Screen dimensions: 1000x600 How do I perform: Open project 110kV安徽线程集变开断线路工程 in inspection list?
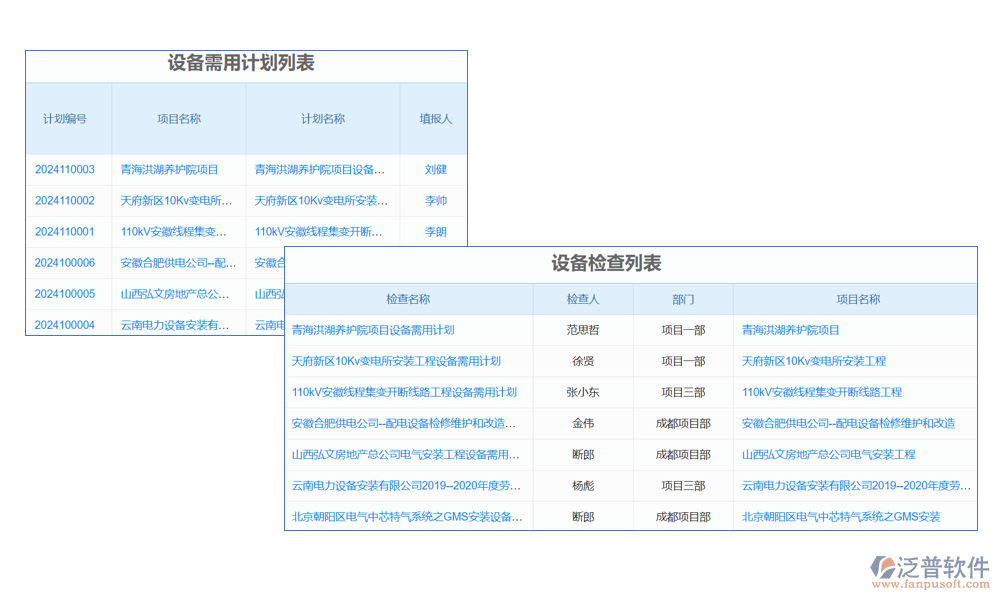(x=822, y=392)
